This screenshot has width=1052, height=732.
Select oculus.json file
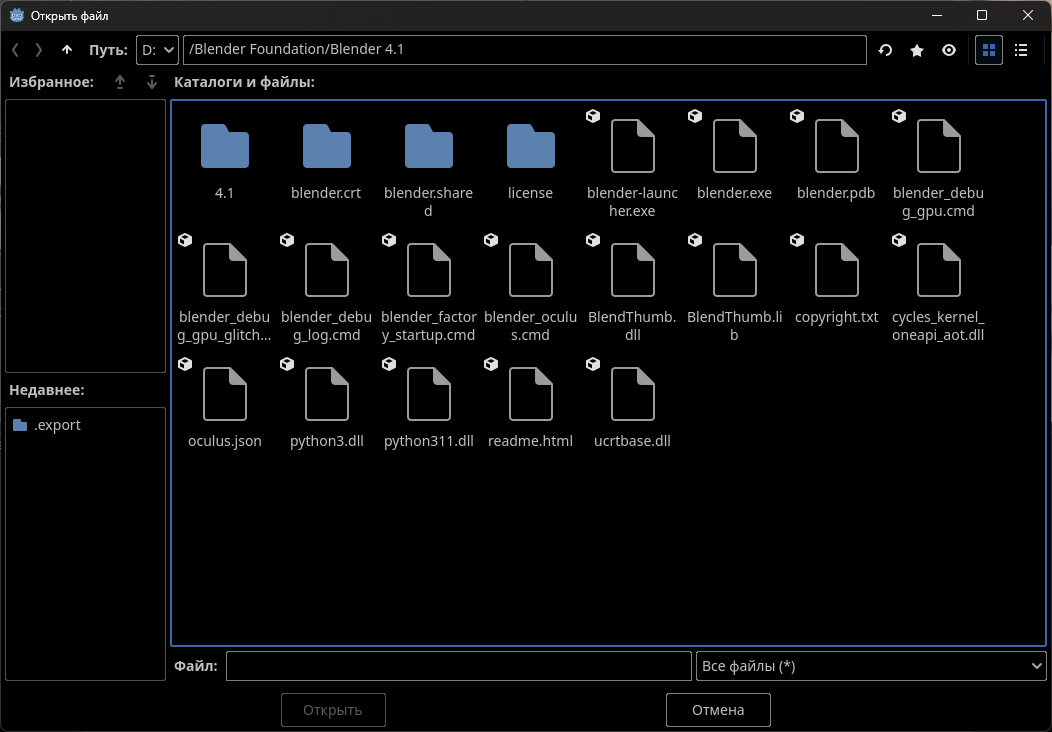(x=225, y=405)
